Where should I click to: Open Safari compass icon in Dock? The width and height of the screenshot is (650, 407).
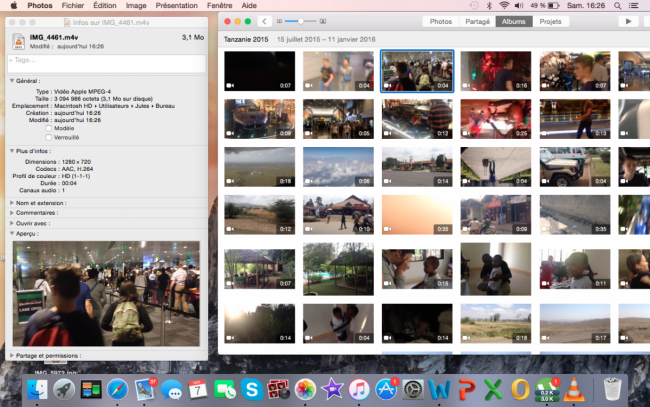(x=118, y=389)
